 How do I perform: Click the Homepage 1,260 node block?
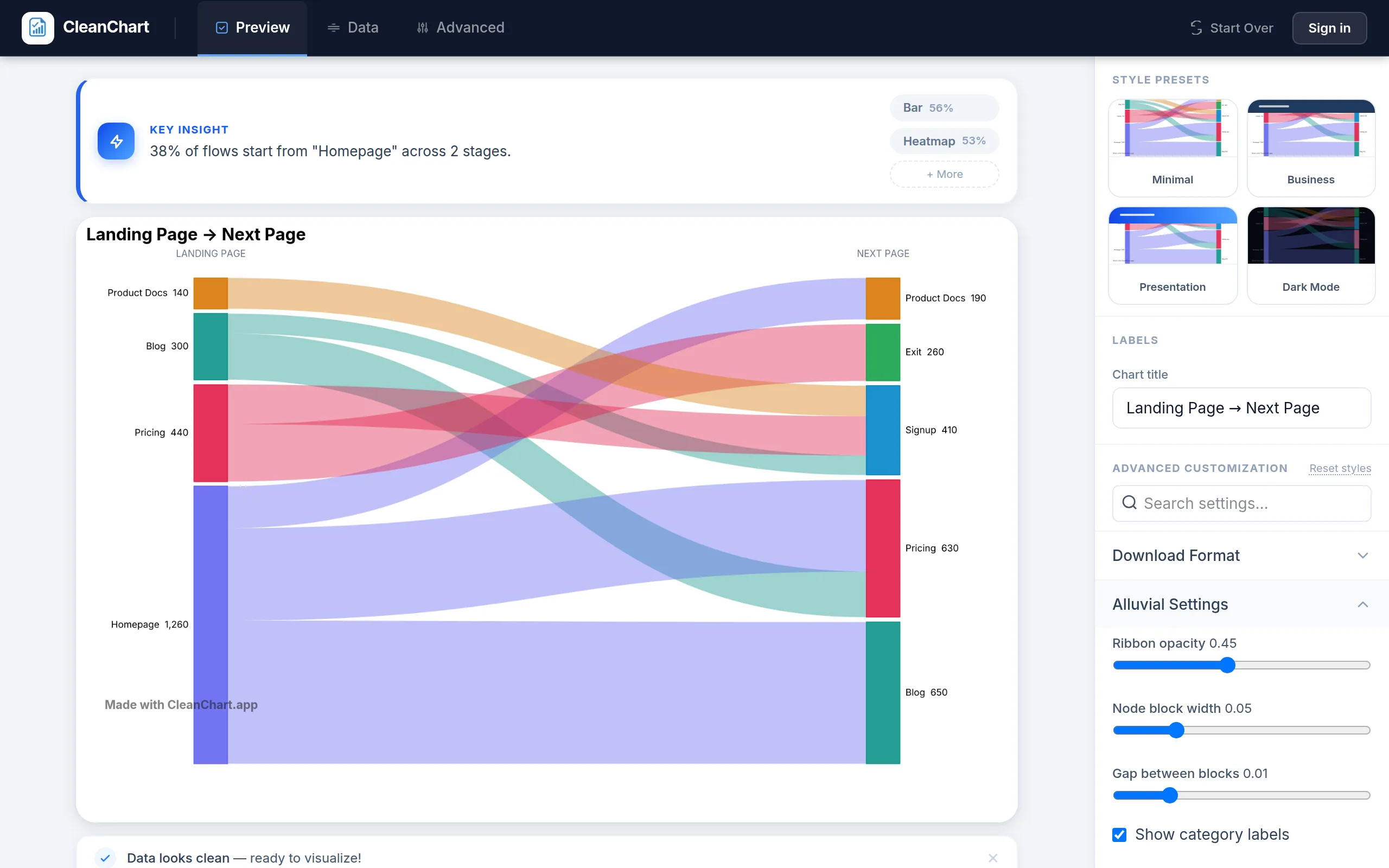[x=211, y=624]
